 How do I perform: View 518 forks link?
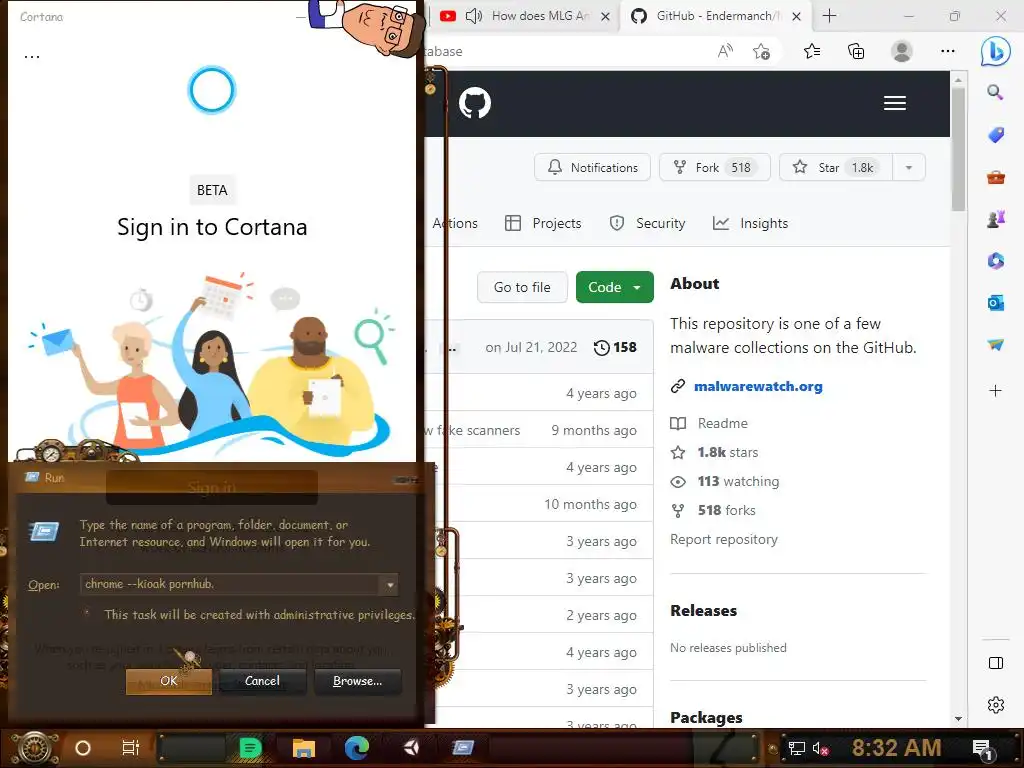click(726, 510)
